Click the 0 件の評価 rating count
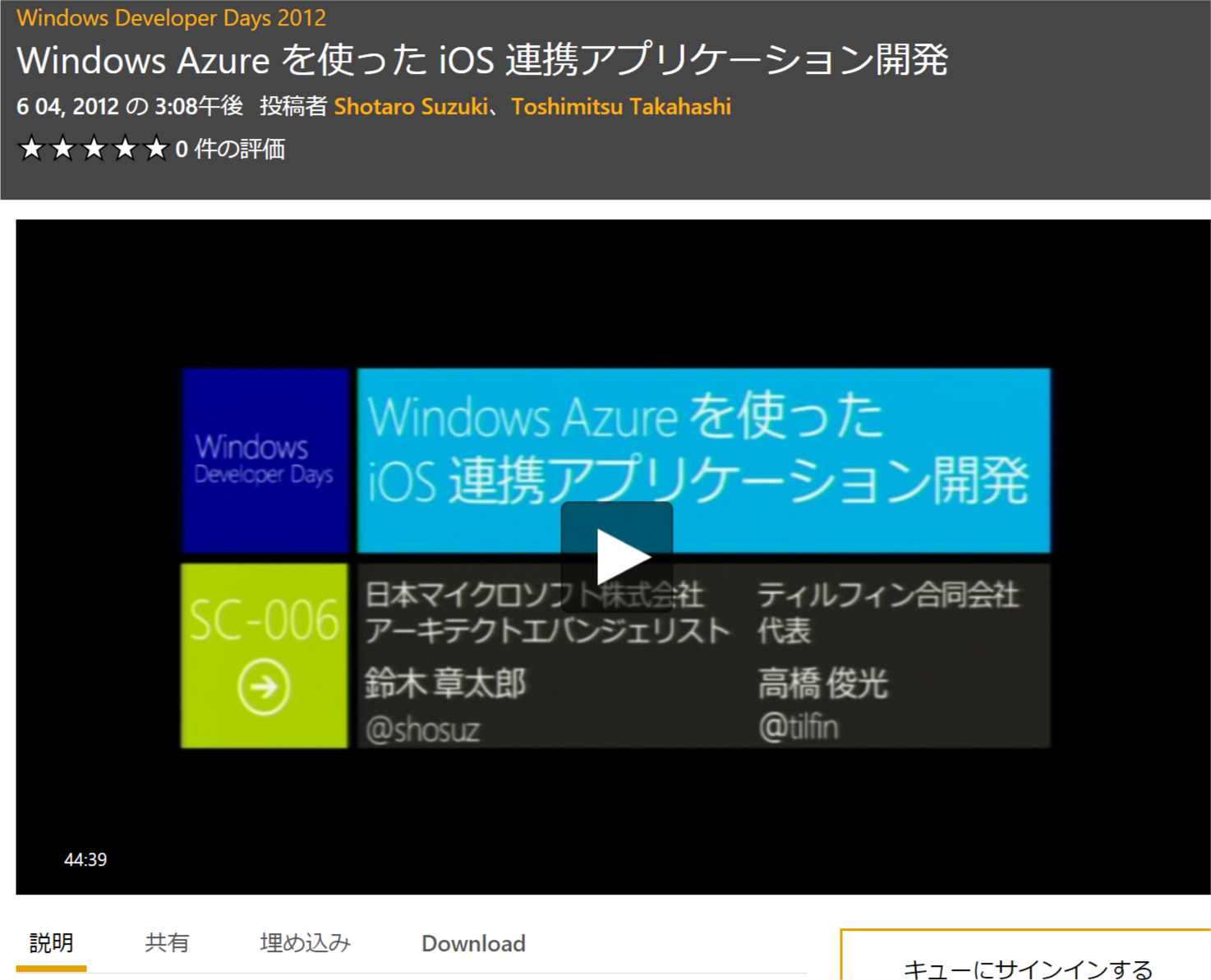 (x=230, y=149)
